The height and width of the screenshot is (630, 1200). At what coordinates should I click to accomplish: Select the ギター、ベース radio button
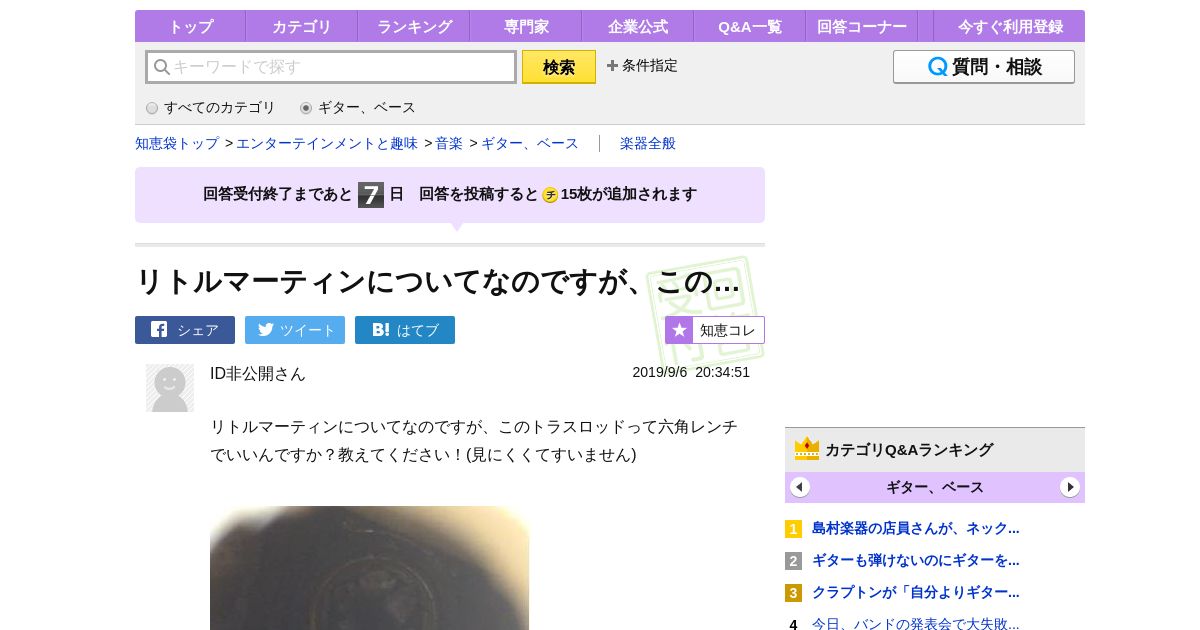pos(306,108)
